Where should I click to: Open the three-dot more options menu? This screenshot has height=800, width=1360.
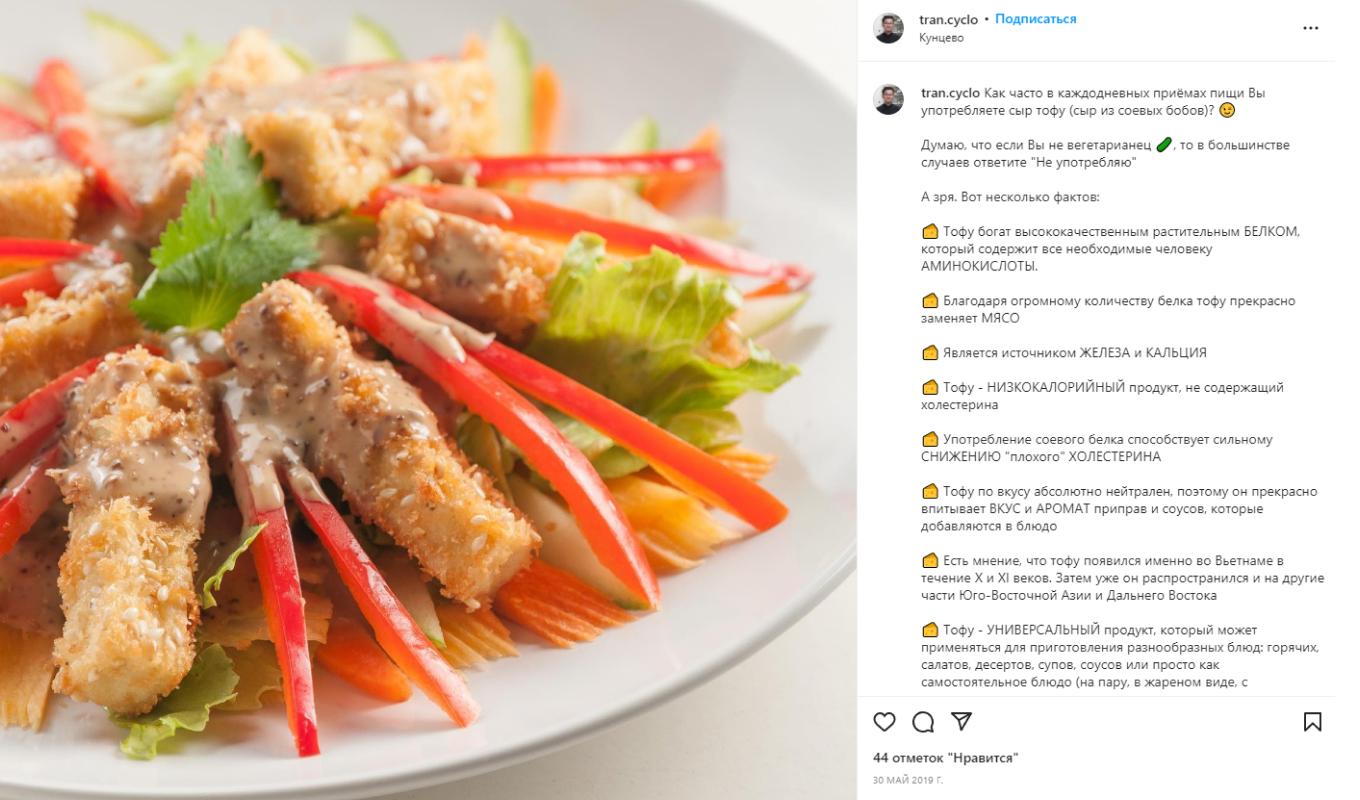[1310, 28]
